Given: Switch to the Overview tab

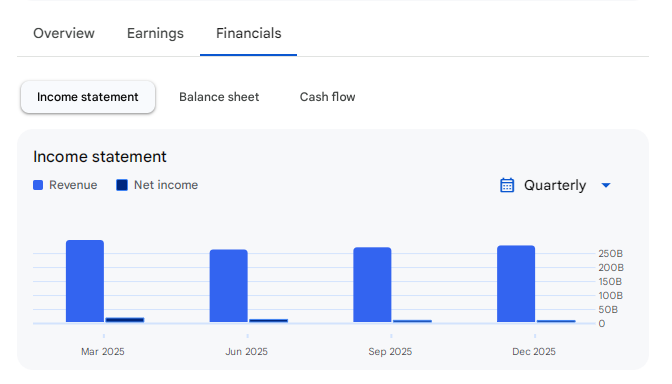Looking at the screenshot, I should pos(64,33).
